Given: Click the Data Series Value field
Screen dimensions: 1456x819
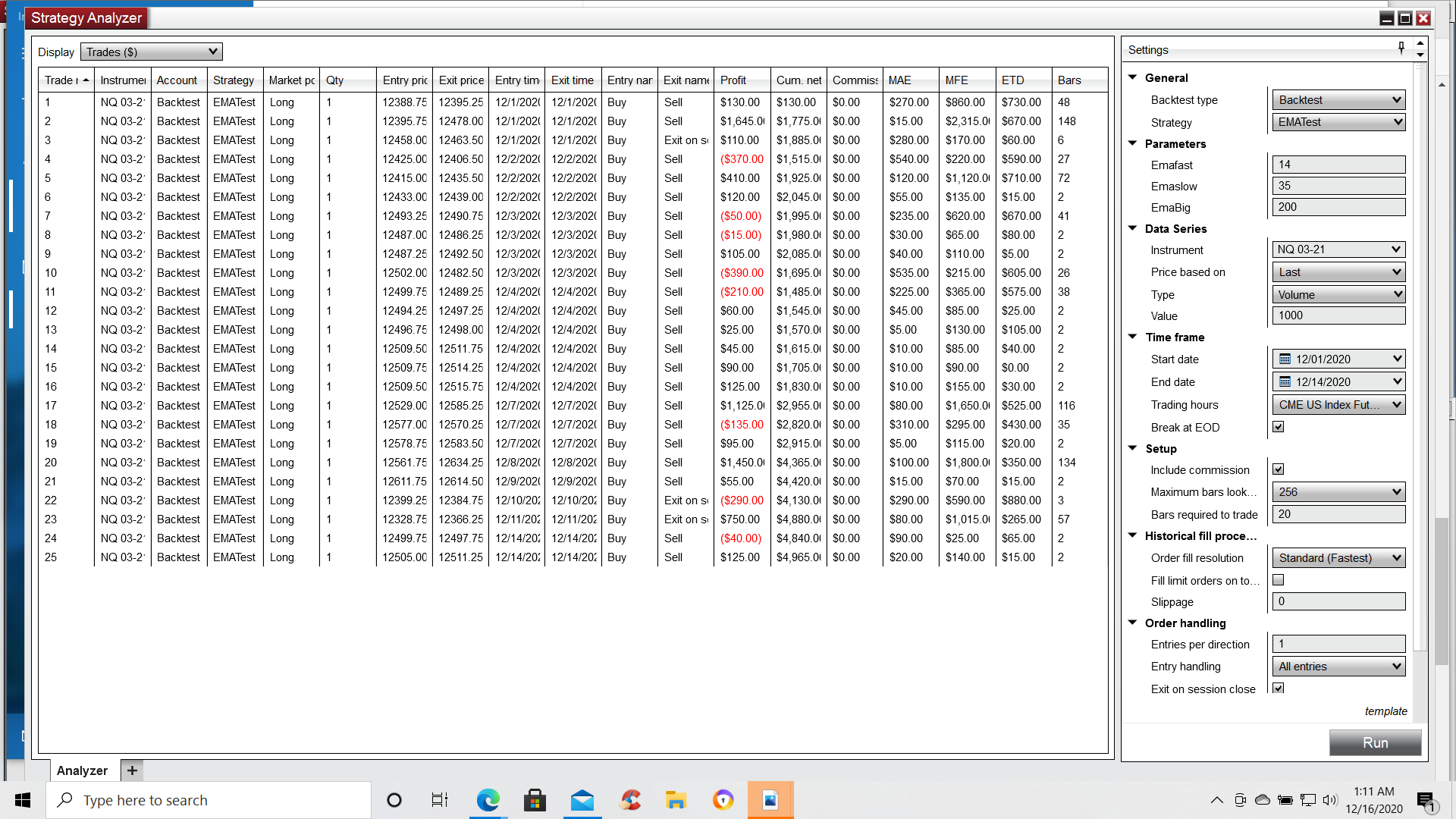Looking at the screenshot, I should [1338, 315].
